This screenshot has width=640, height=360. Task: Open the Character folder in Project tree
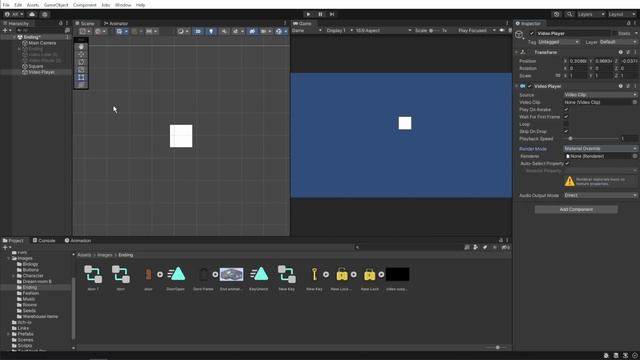pos(33,276)
